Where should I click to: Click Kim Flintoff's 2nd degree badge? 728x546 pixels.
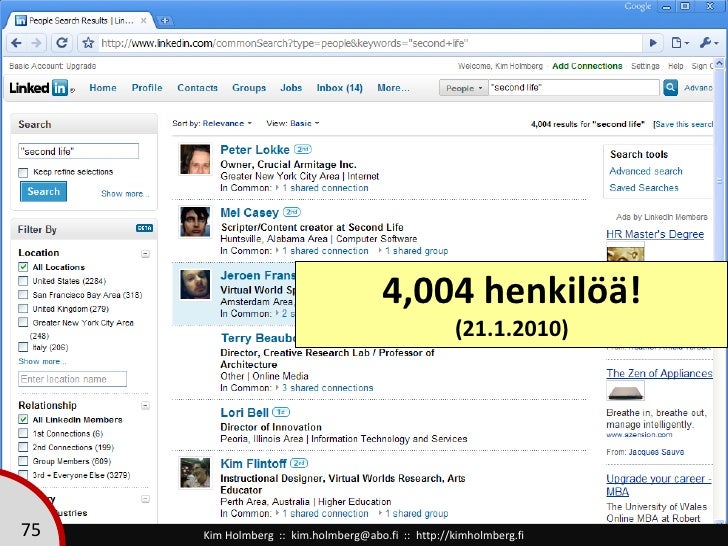pos(299,463)
